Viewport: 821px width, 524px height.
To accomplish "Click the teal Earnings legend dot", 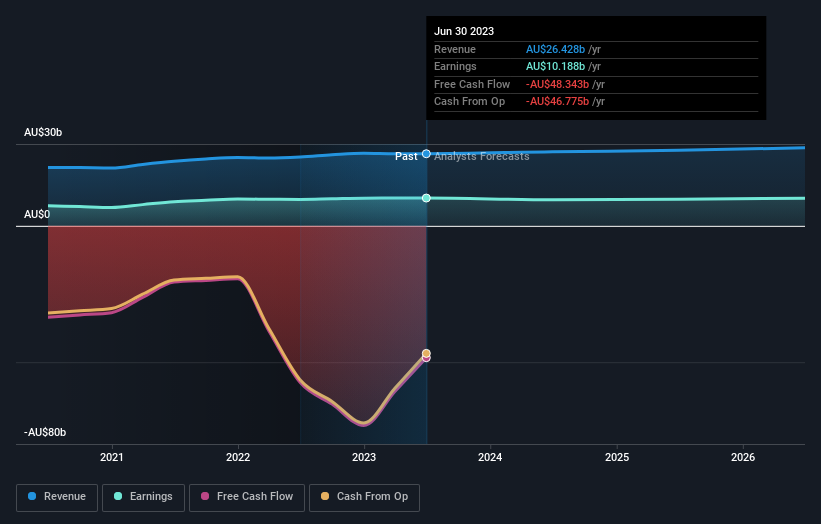I will (x=118, y=496).
